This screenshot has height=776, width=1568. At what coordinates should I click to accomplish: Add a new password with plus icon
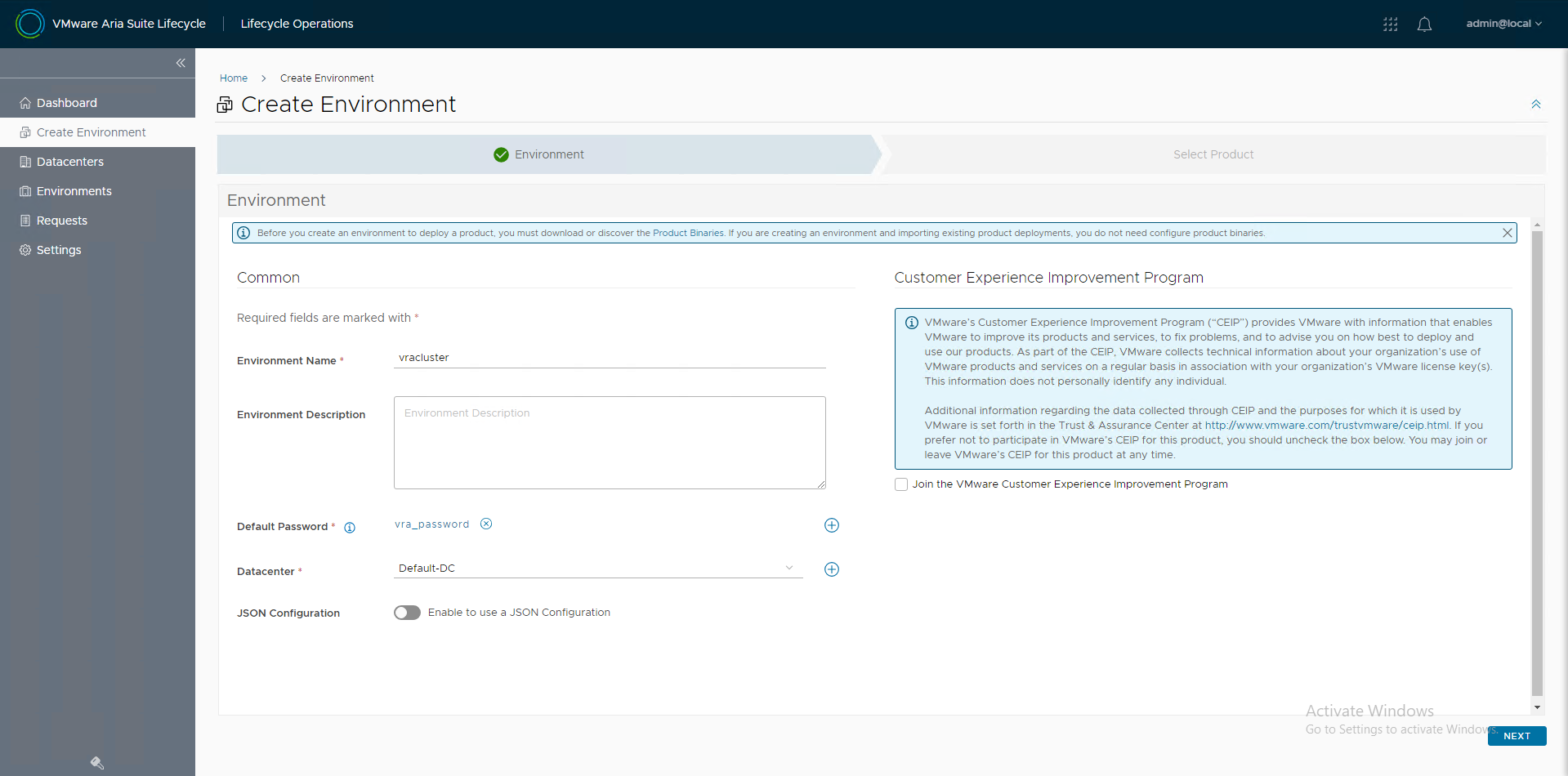(832, 525)
